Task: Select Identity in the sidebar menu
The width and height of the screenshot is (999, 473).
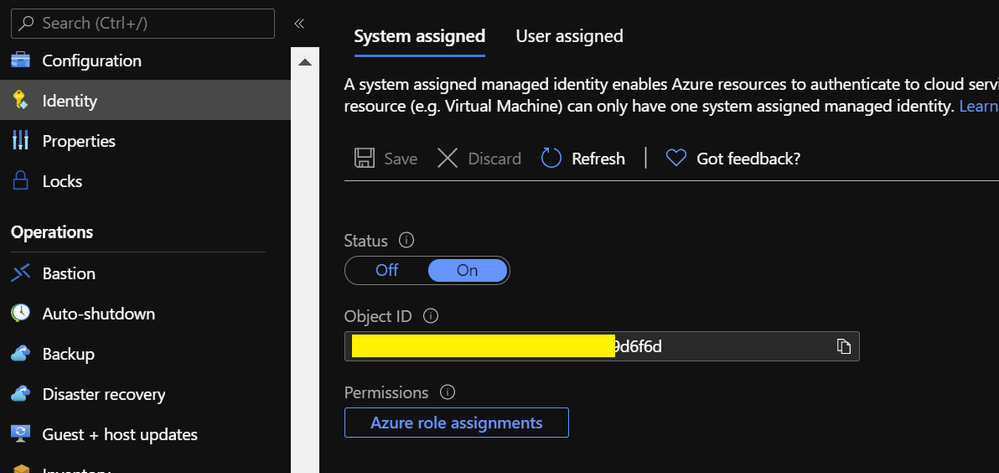Action: coord(145,100)
